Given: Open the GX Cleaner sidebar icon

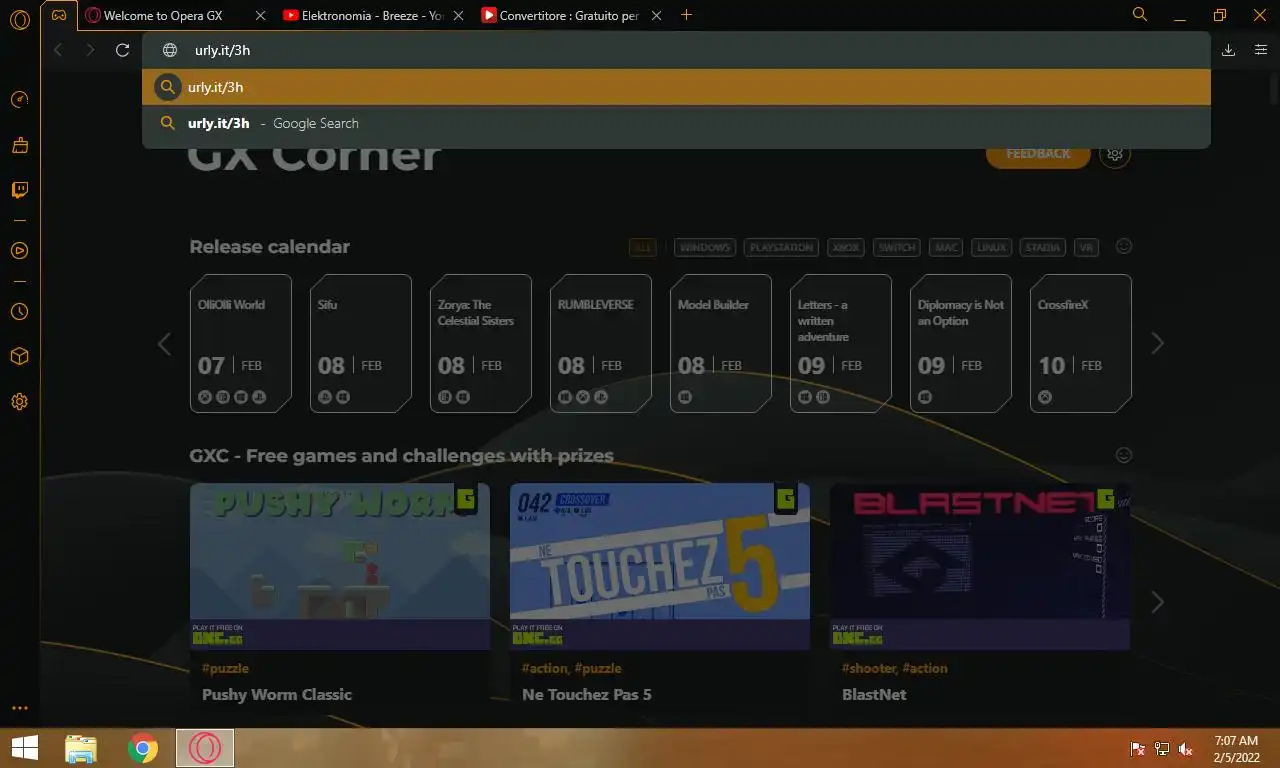Looking at the screenshot, I should pos(19,145).
